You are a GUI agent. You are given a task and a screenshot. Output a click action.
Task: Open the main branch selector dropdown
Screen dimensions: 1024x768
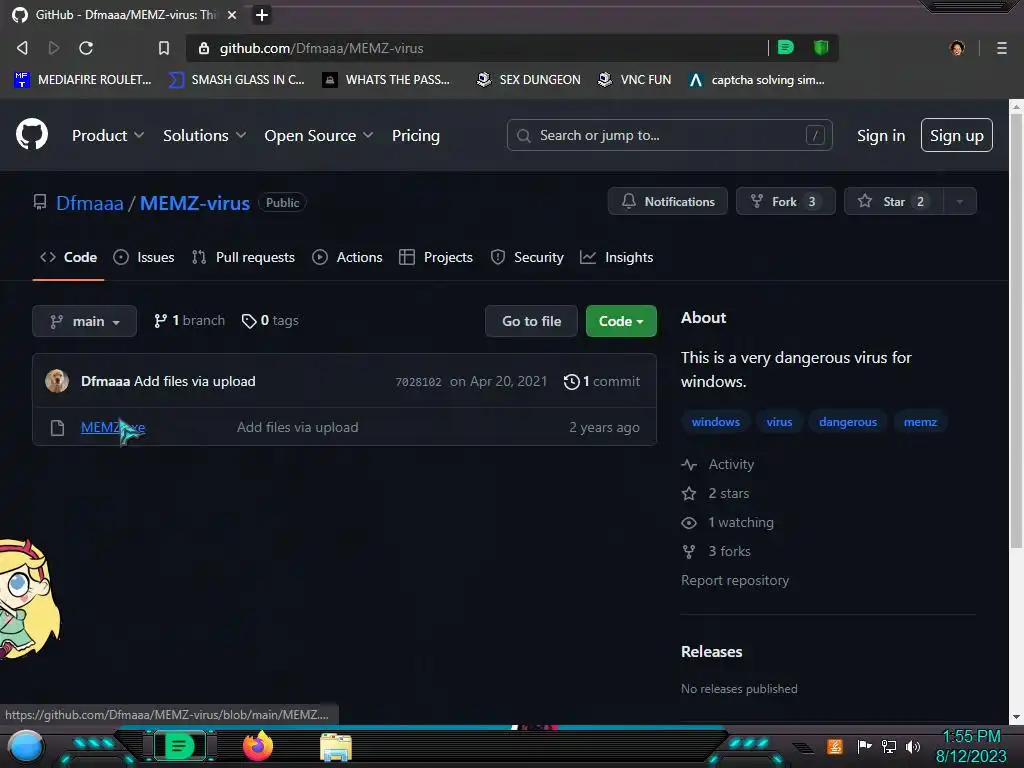84,321
